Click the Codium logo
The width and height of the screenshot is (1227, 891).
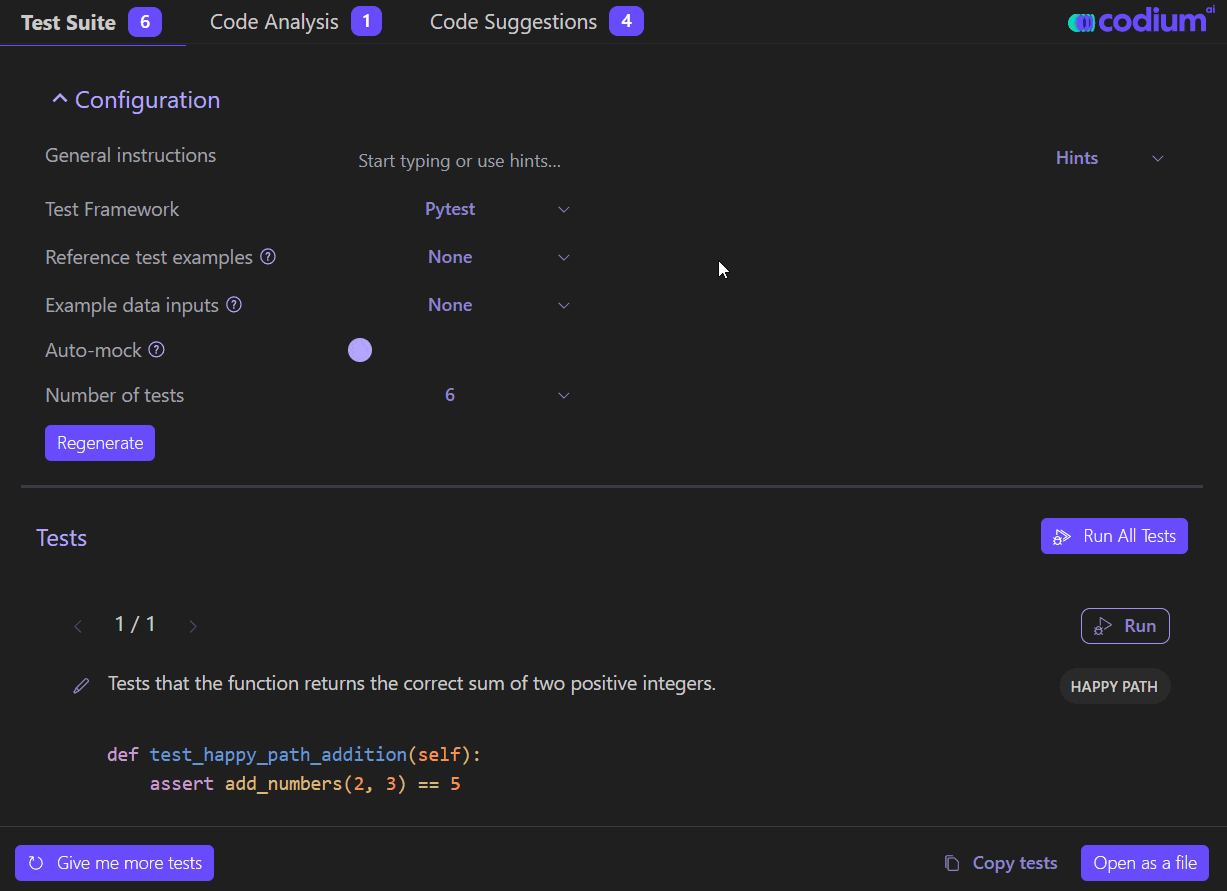click(1141, 19)
